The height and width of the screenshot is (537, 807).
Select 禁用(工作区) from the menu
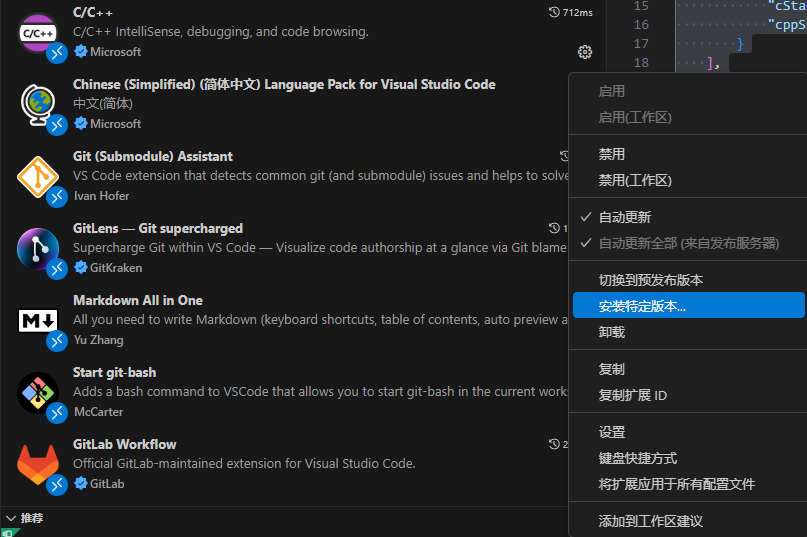[688, 180]
